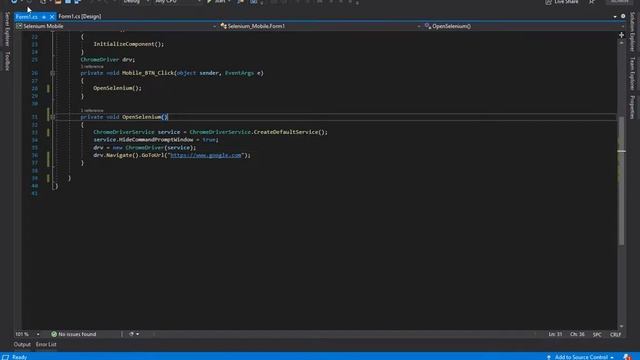
Task: Click the feedback icon beside Live Share
Action: [x=592, y=2]
